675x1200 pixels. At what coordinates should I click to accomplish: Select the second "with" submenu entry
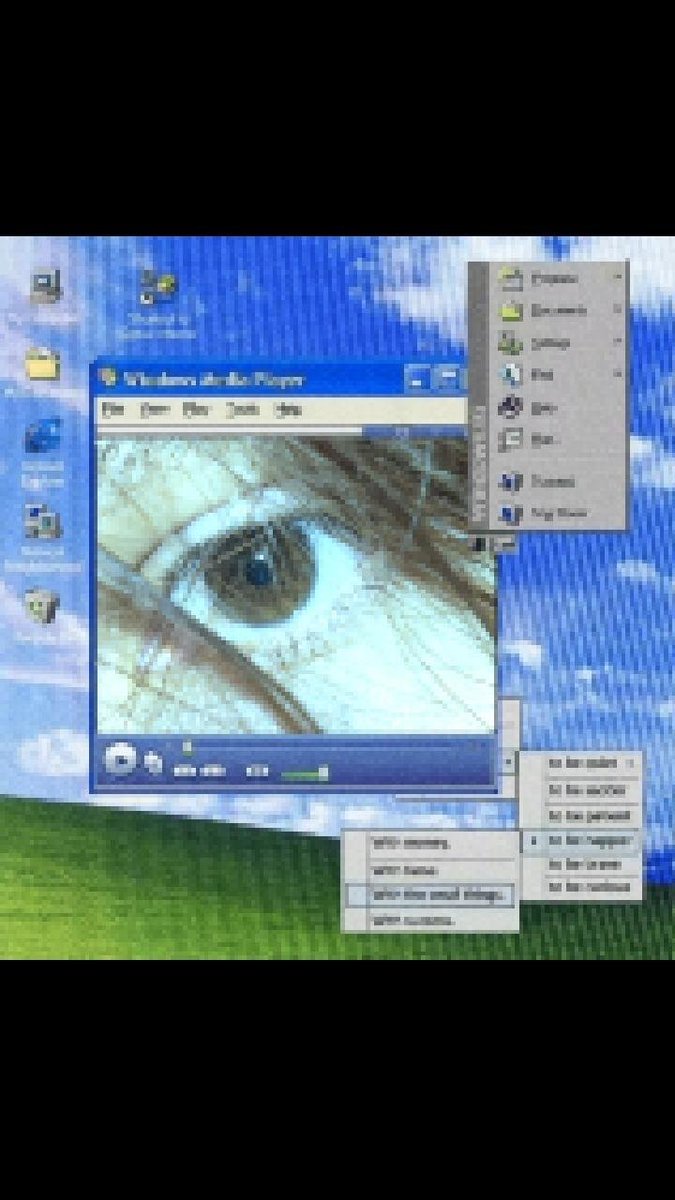pyautogui.click(x=431, y=870)
